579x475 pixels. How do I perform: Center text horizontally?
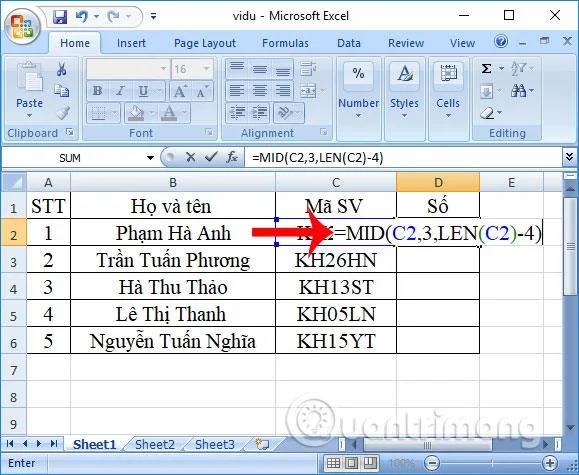pos(260,91)
